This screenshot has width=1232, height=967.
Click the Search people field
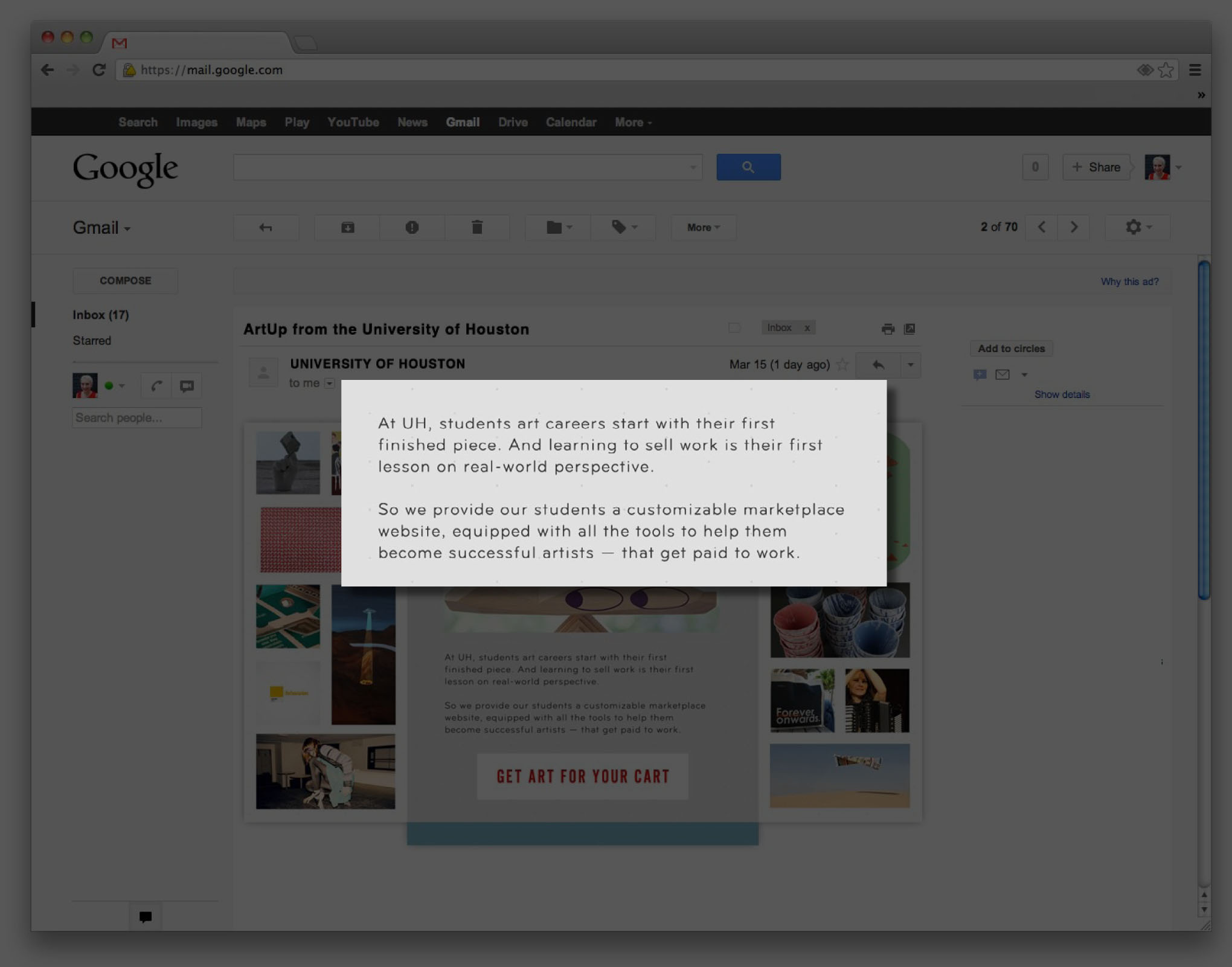137,418
